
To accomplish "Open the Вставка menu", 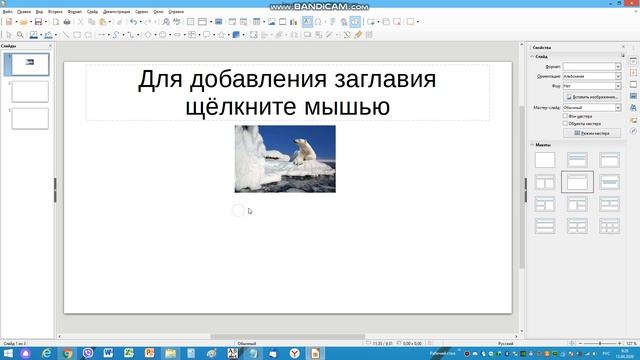I will point(56,12).
